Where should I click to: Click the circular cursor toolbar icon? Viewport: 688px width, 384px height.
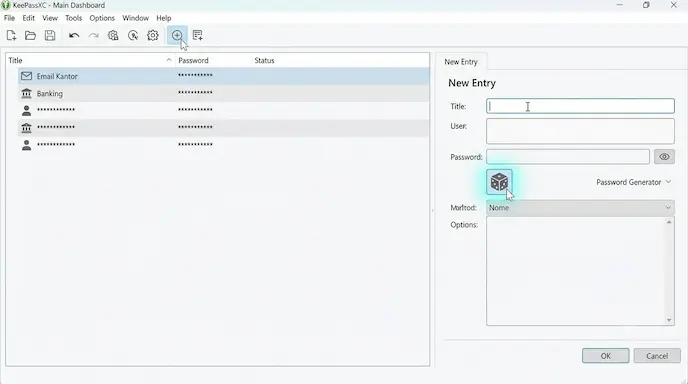[x=133, y=36]
